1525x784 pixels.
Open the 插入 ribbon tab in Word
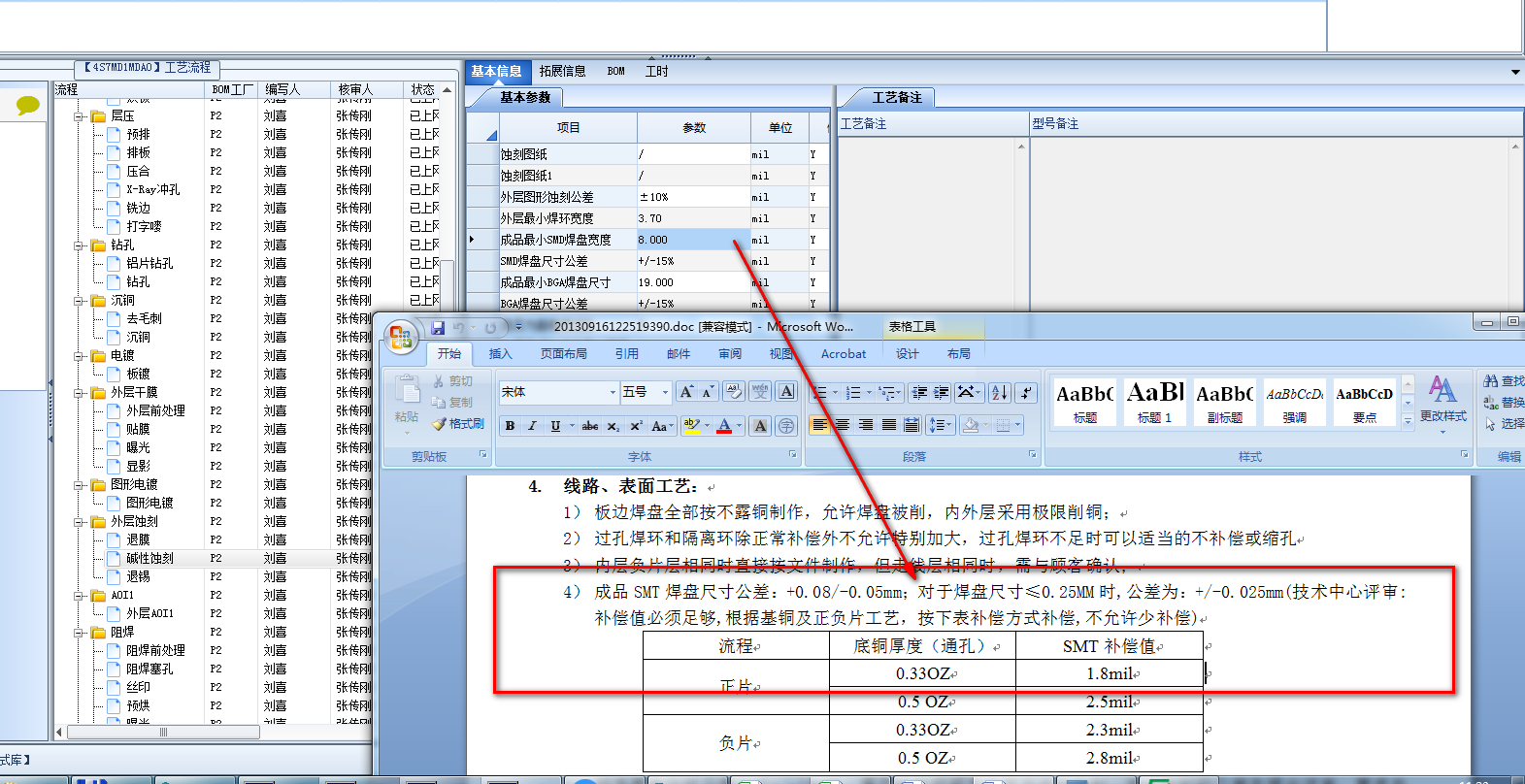pyautogui.click(x=500, y=354)
